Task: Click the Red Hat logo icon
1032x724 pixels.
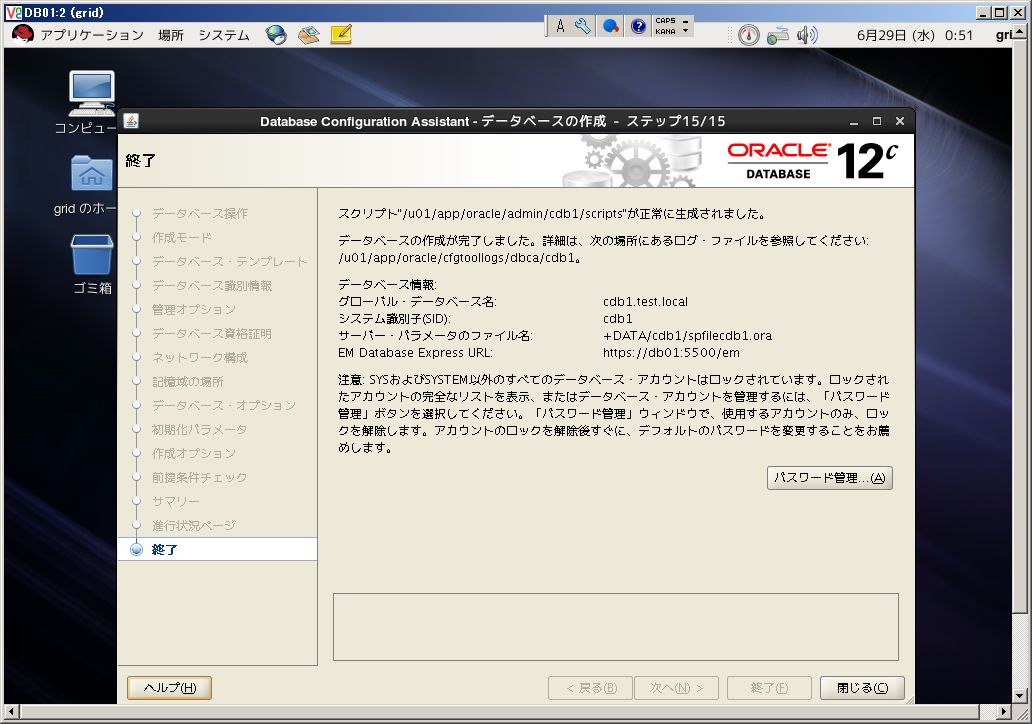Action: coord(22,34)
